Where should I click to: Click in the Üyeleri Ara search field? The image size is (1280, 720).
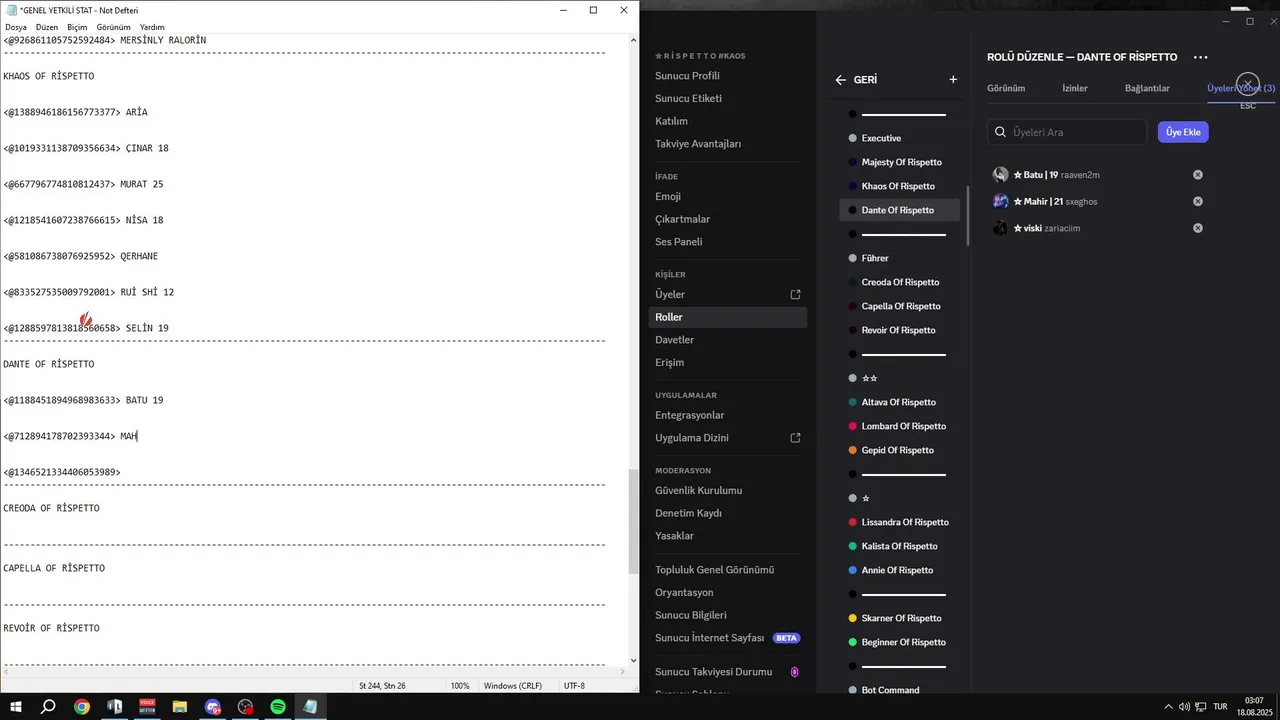click(1067, 132)
